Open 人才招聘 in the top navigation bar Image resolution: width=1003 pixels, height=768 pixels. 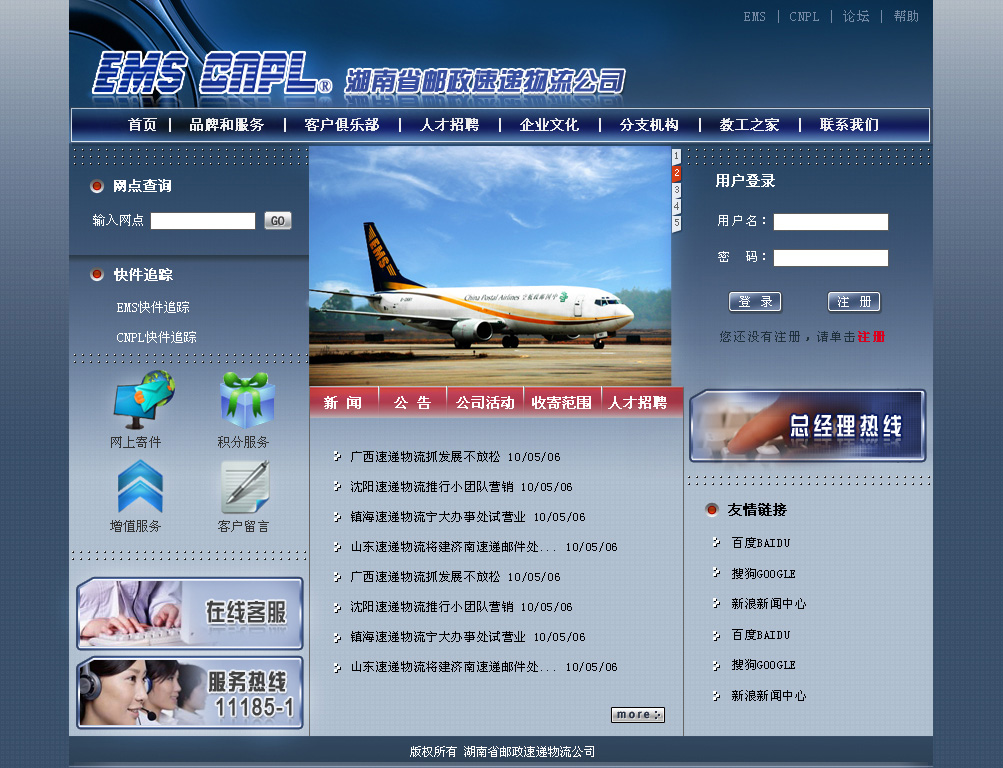(449, 125)
